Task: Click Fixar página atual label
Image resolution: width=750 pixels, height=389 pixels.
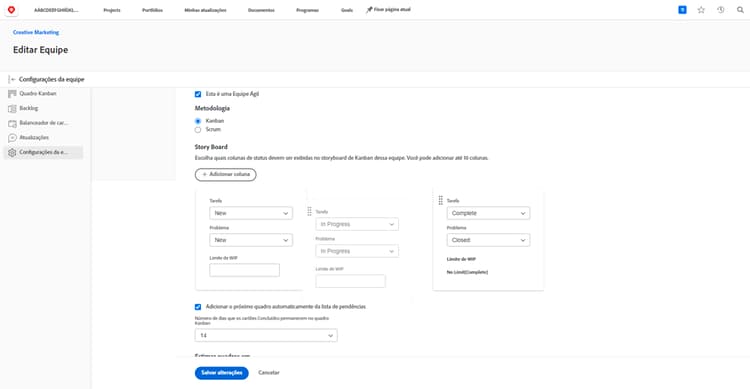Action: (392, 10)
